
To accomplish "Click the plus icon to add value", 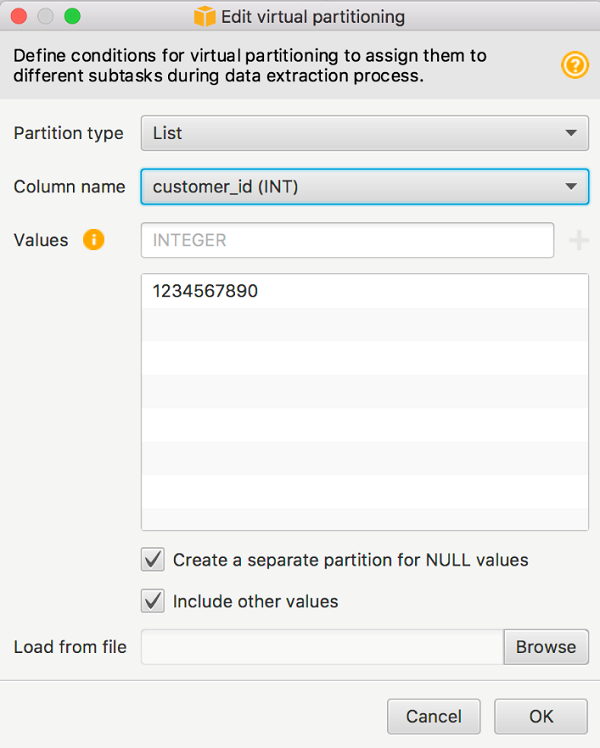I will [579, 240].
